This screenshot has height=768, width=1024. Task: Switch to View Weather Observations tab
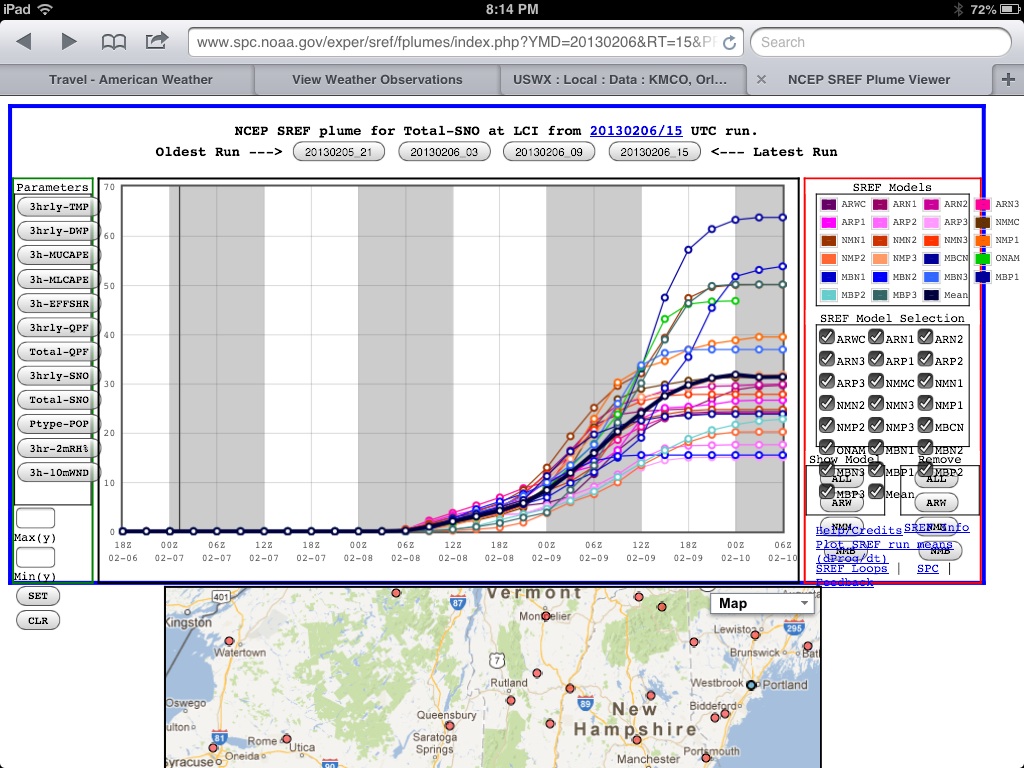coord(377,79)
